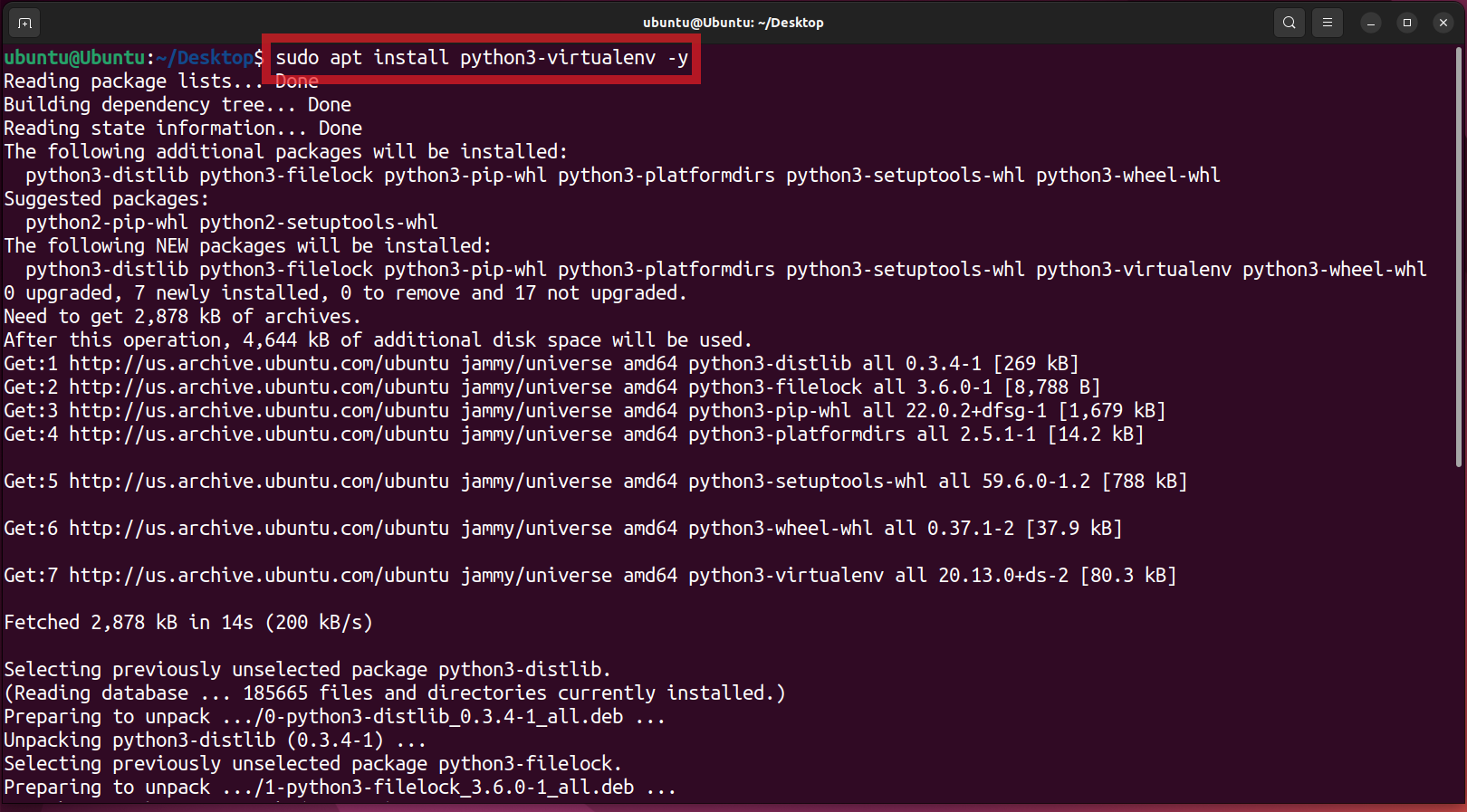Click the highlighted 'sudo apt install' command
Image resolution: width=1467 pixels, height=812 pixels.
point(482,58)
